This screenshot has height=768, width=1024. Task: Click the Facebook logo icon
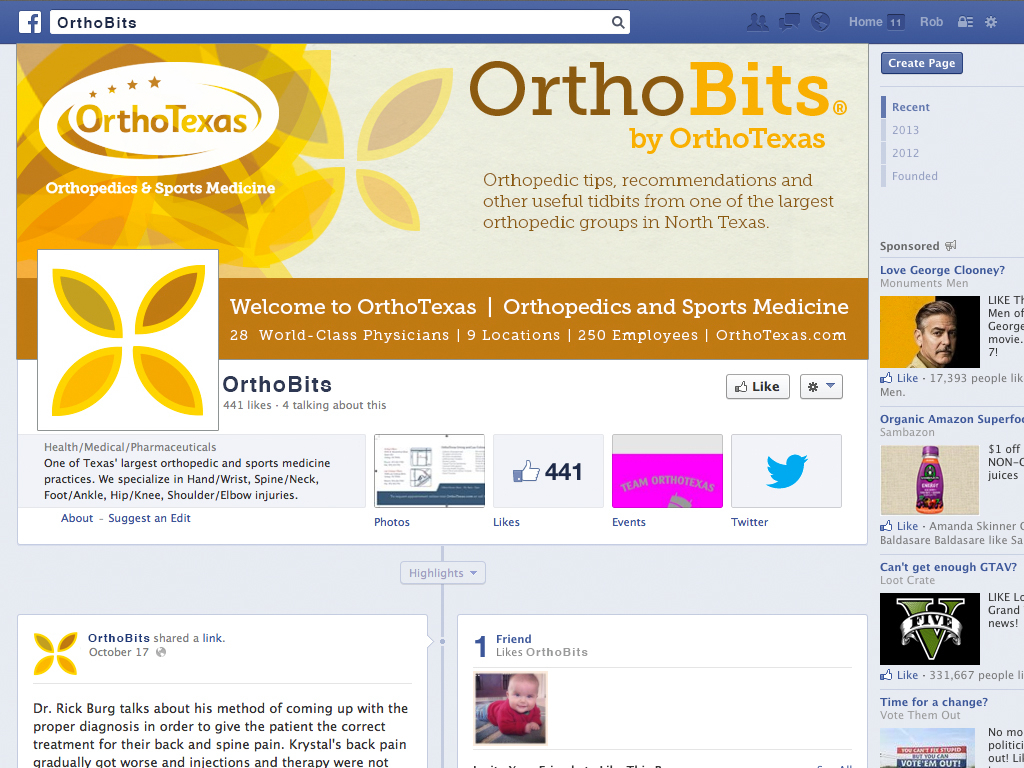30,22
